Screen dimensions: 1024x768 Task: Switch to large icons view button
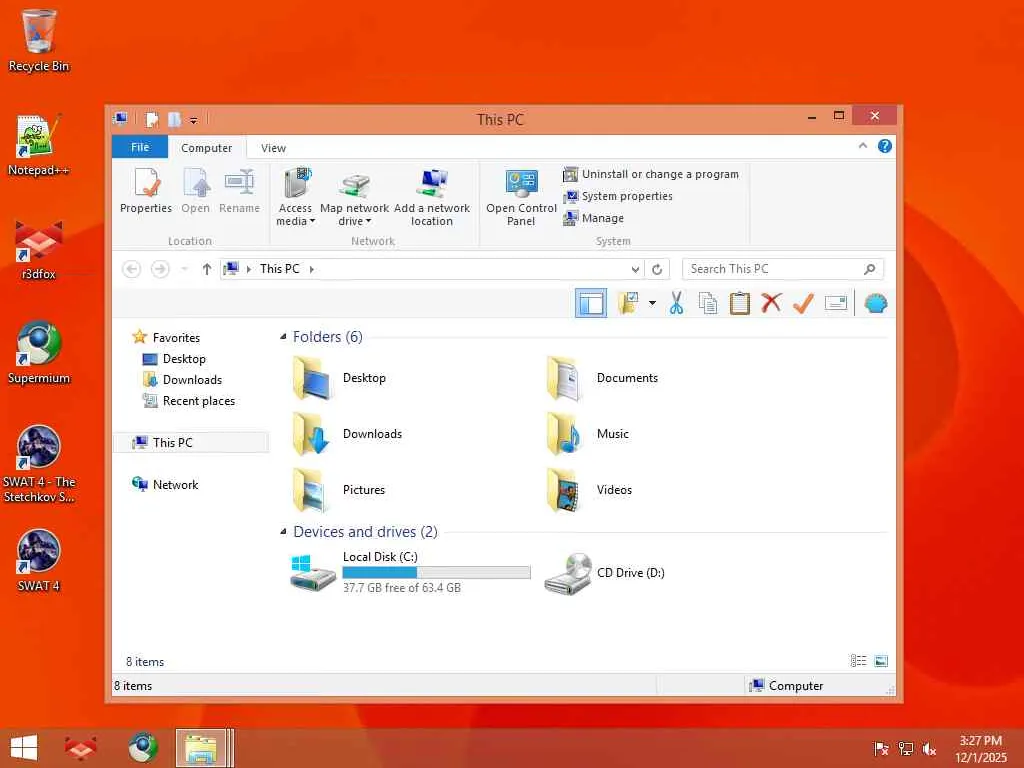[881, 661]
